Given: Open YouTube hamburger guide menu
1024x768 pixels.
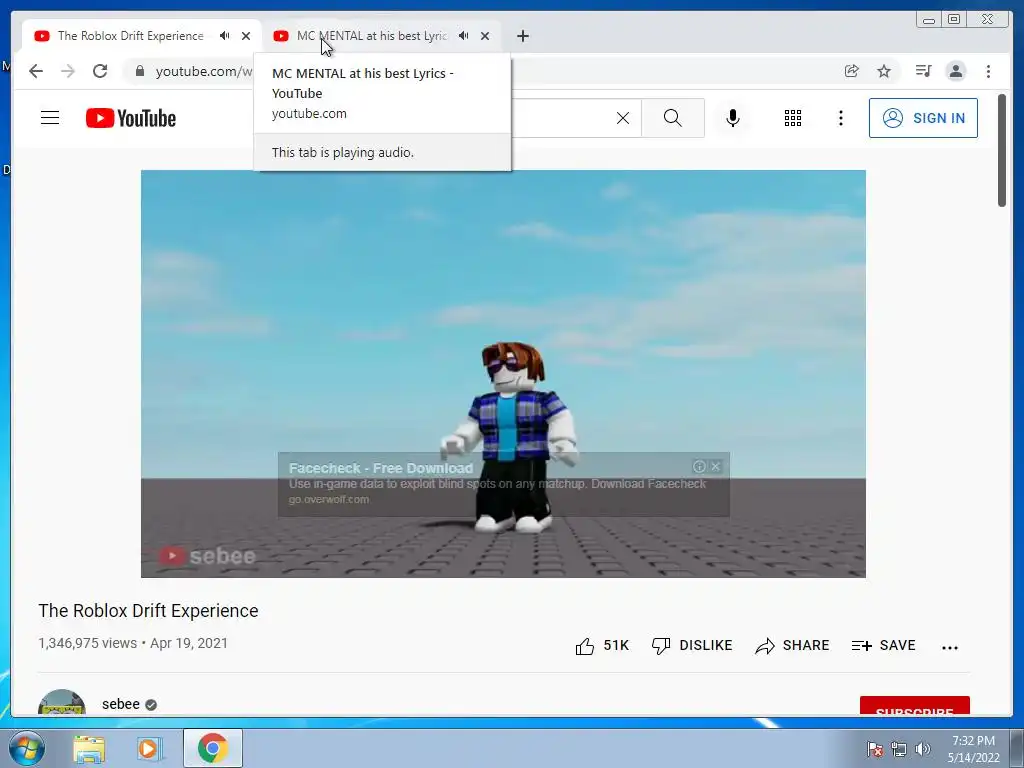Looking at the screenshot, I should coord(50,118).
